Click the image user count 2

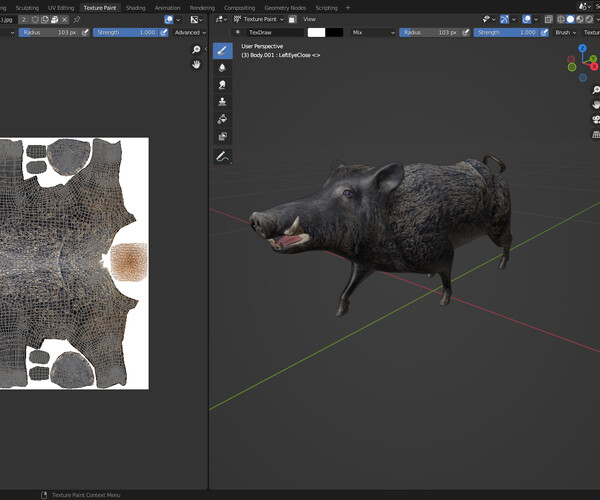click(24, 20)
